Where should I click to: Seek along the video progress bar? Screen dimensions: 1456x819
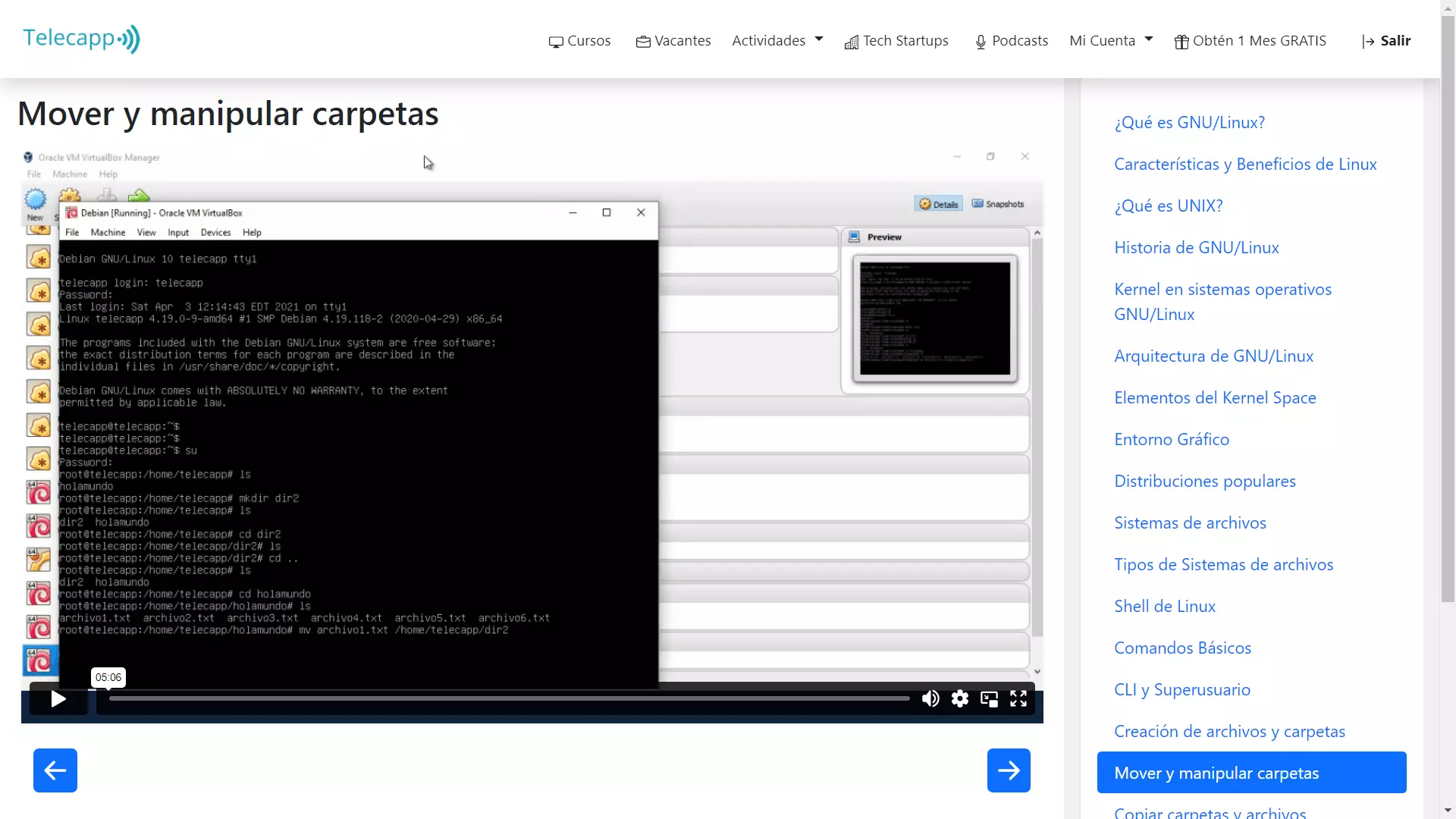coord(509,698)
